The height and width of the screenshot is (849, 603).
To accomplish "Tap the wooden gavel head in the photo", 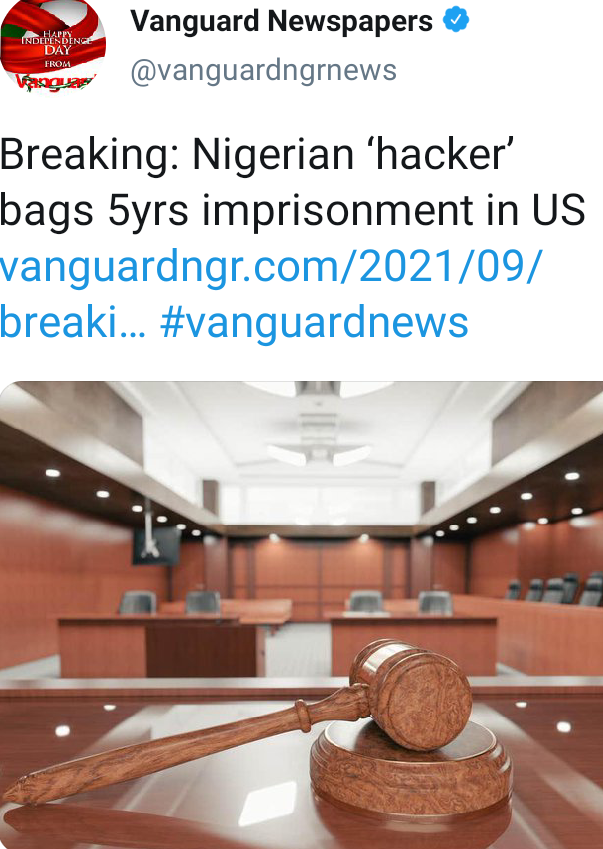I will click(411, 694).
